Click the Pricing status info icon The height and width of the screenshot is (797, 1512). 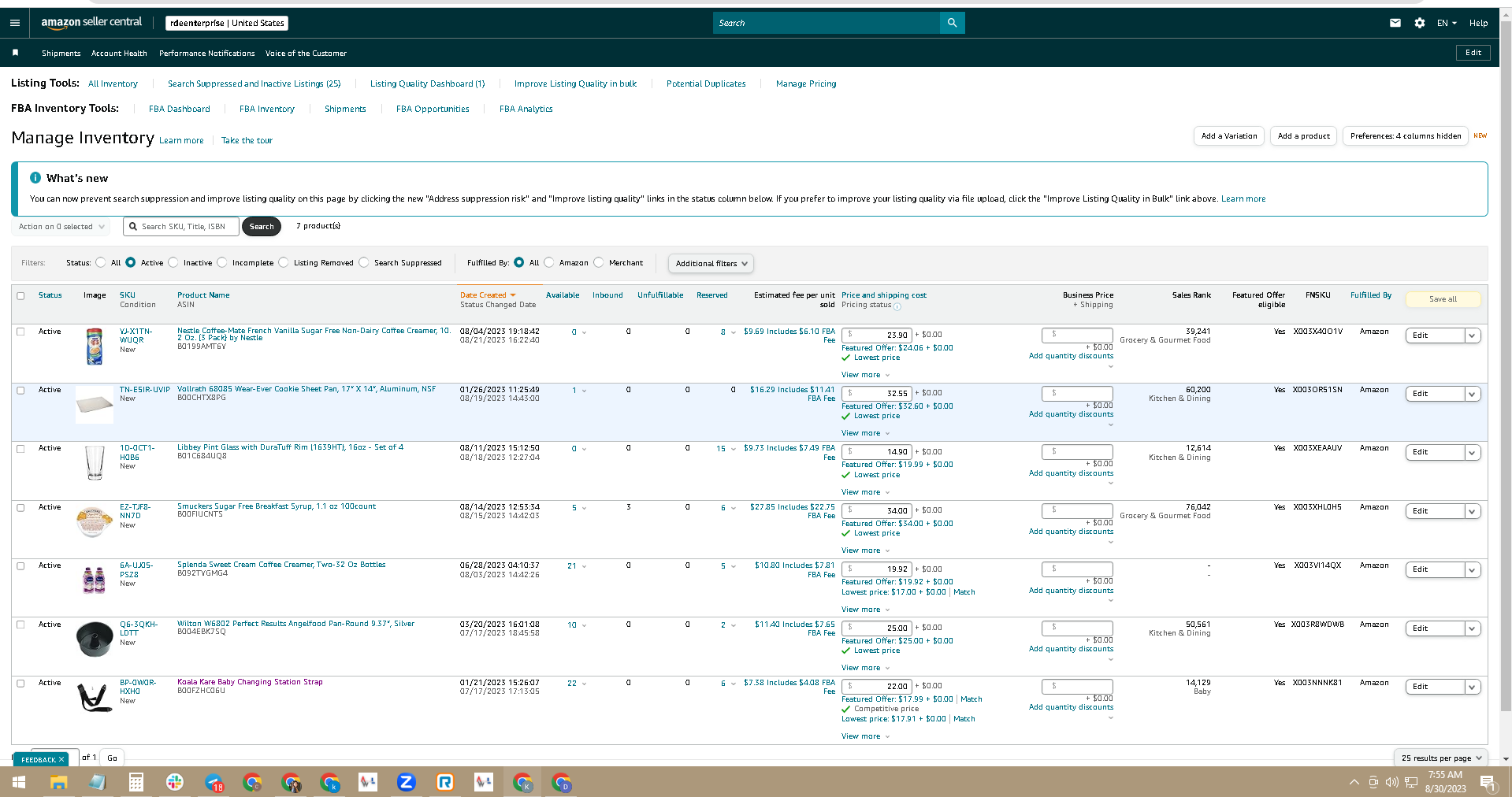(897, 306)
